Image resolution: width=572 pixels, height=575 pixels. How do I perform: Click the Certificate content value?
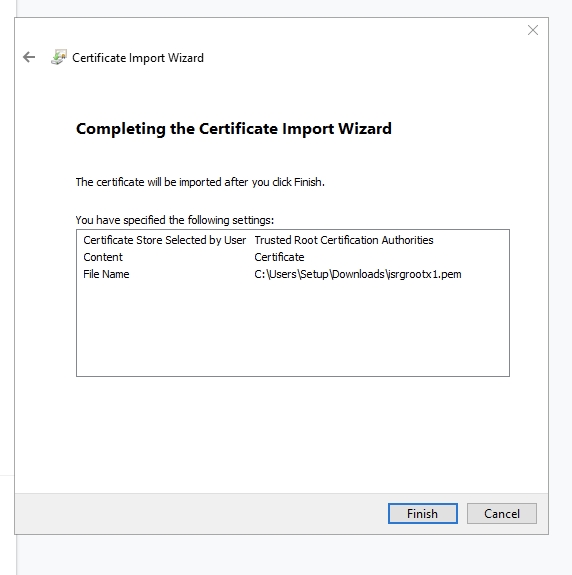pos(279,257)
